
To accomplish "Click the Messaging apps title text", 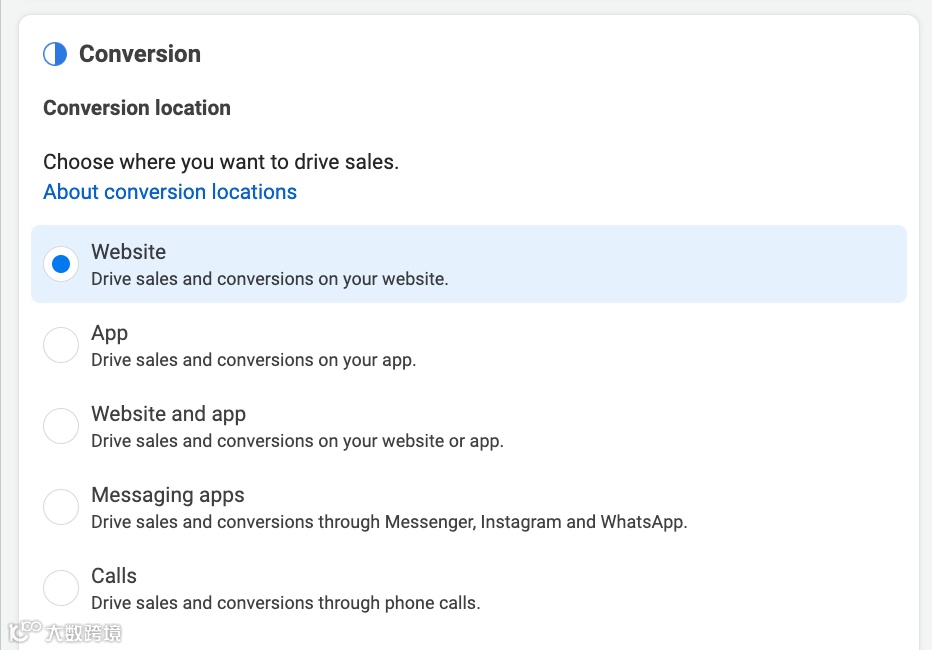I will (167, 495).
